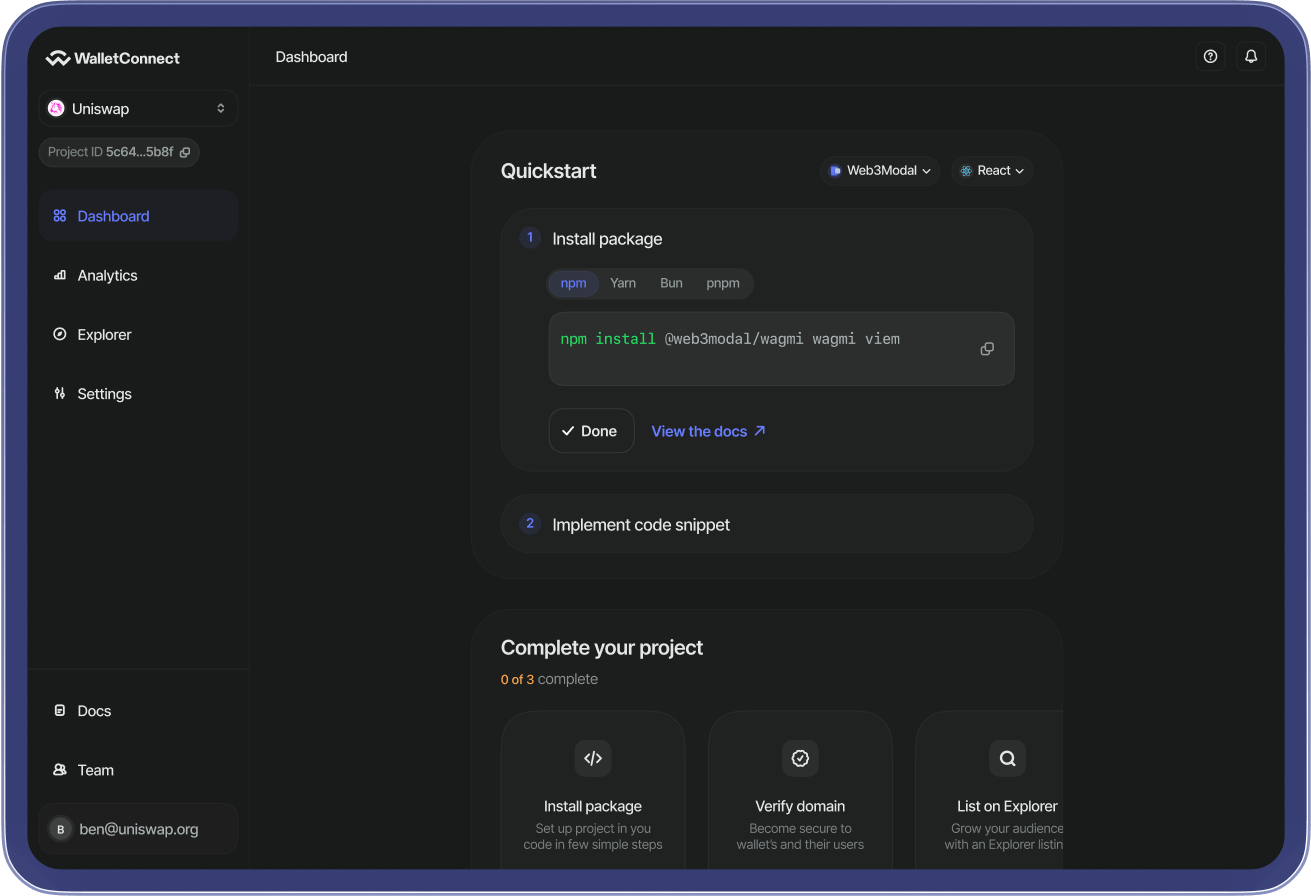Screen dimensions: 1311x896
Task: Open Settings from the sidebar
Action: pos(104,393)
